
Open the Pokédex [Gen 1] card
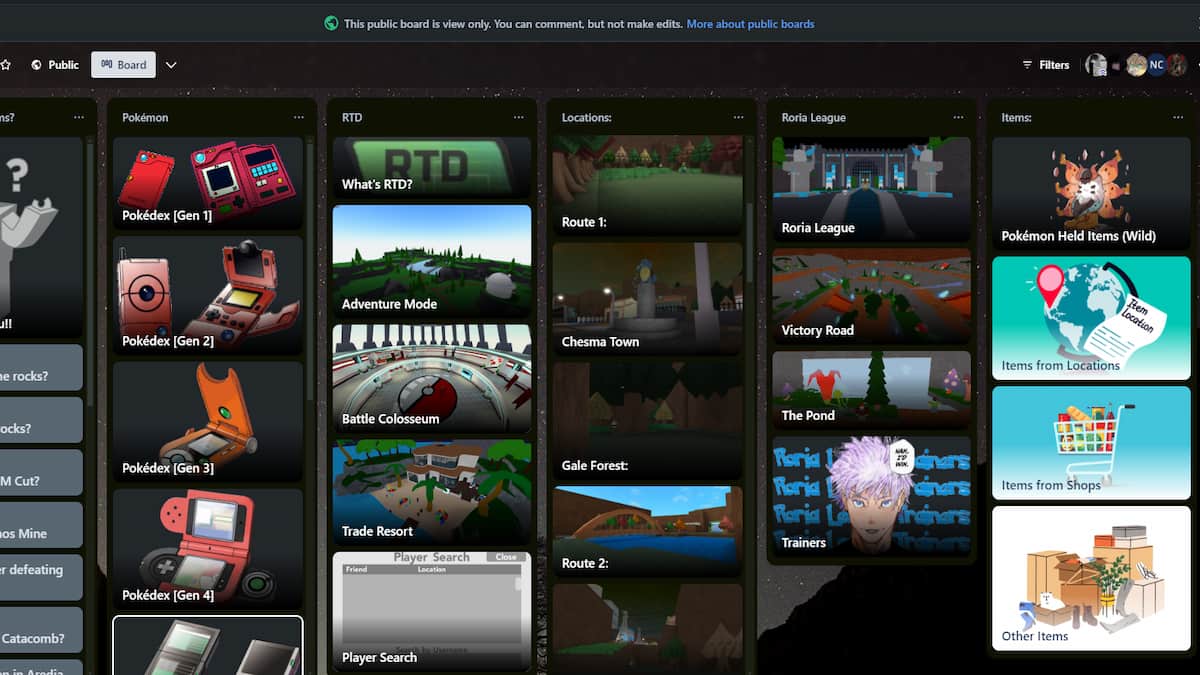208,184
